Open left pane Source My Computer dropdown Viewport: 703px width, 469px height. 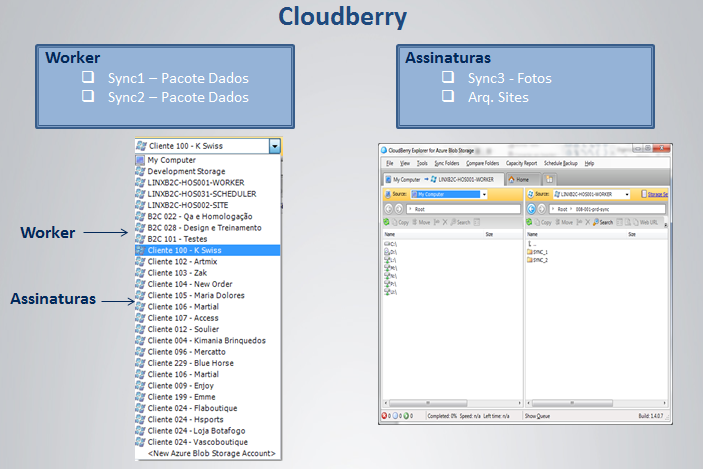(484, 194)
